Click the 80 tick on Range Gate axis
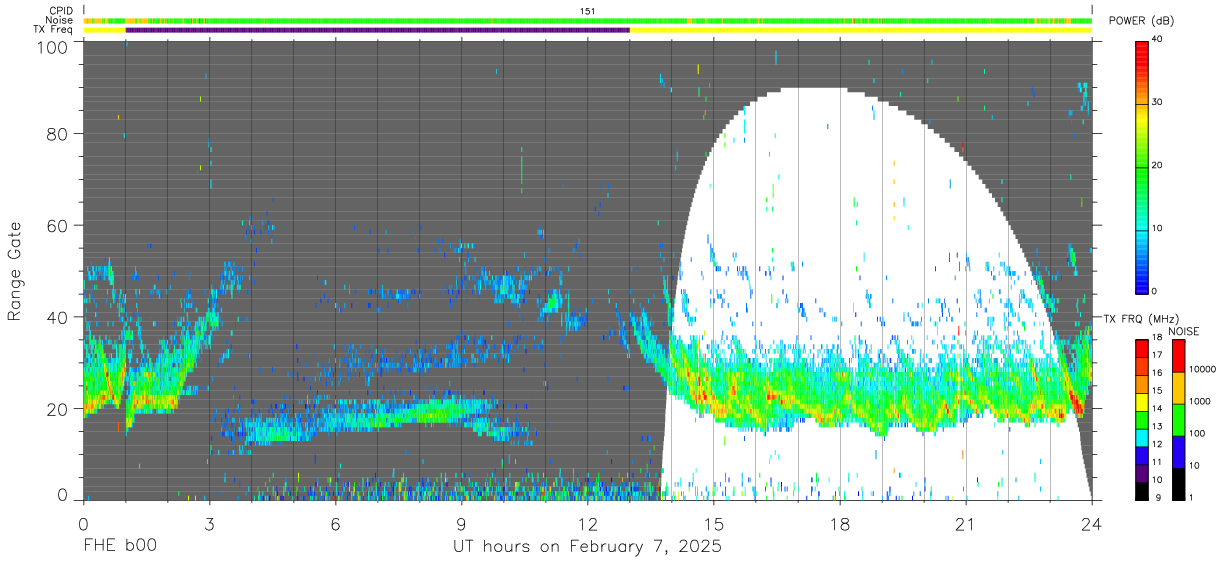This screenshot has width=1228, height=567. coord(57,134)
